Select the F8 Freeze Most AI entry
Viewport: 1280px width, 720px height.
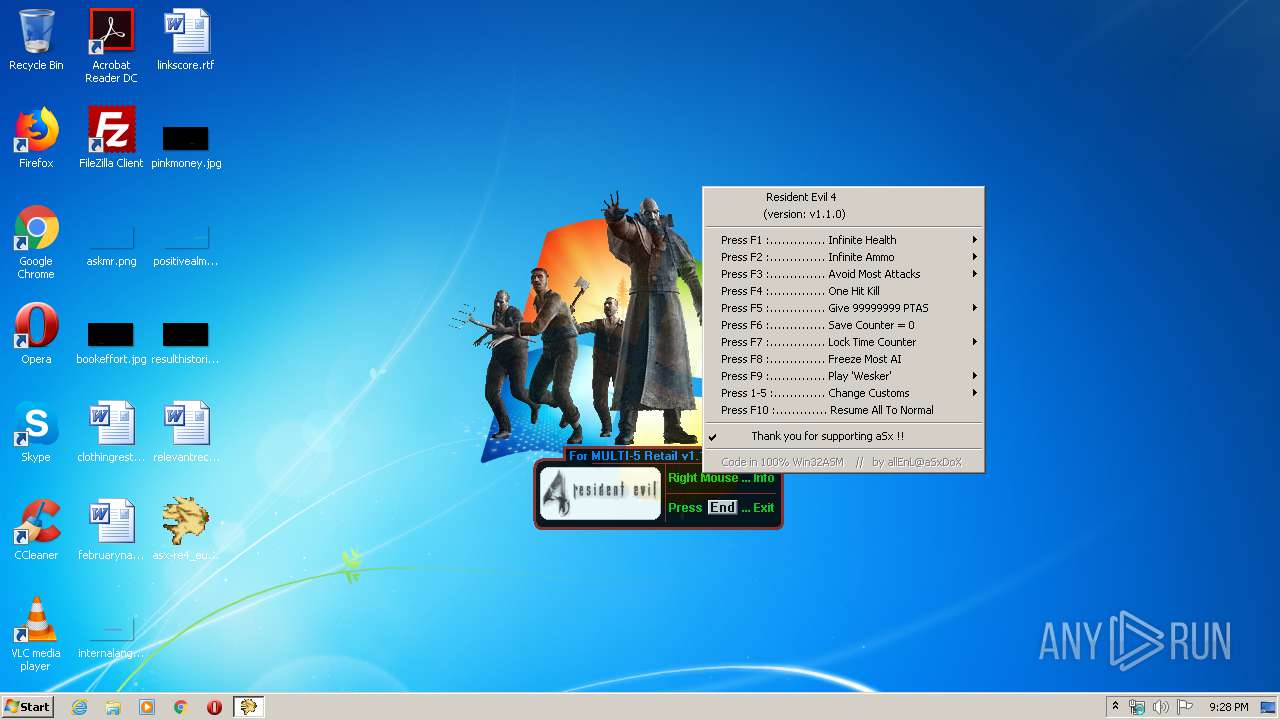pyautogui.click(x=843, y=359)
